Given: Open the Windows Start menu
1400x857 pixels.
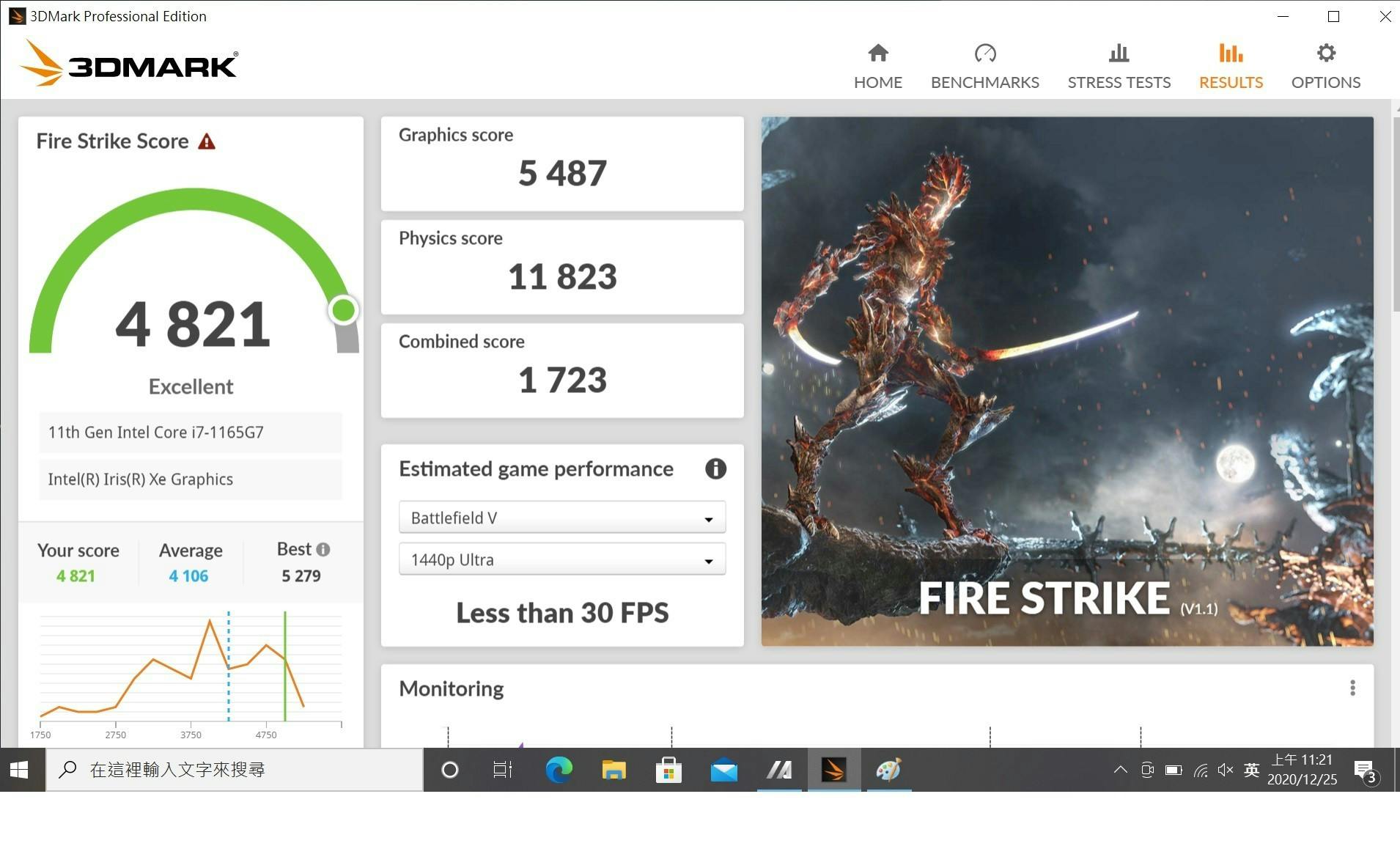Looking at the screenshot, I should 19,770.
